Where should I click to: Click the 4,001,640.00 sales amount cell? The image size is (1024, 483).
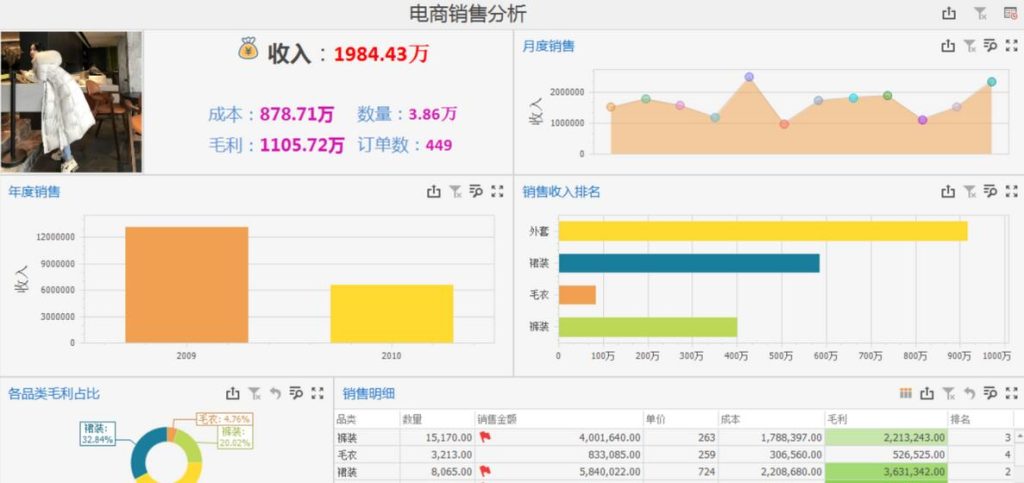(x=560, y=437)
